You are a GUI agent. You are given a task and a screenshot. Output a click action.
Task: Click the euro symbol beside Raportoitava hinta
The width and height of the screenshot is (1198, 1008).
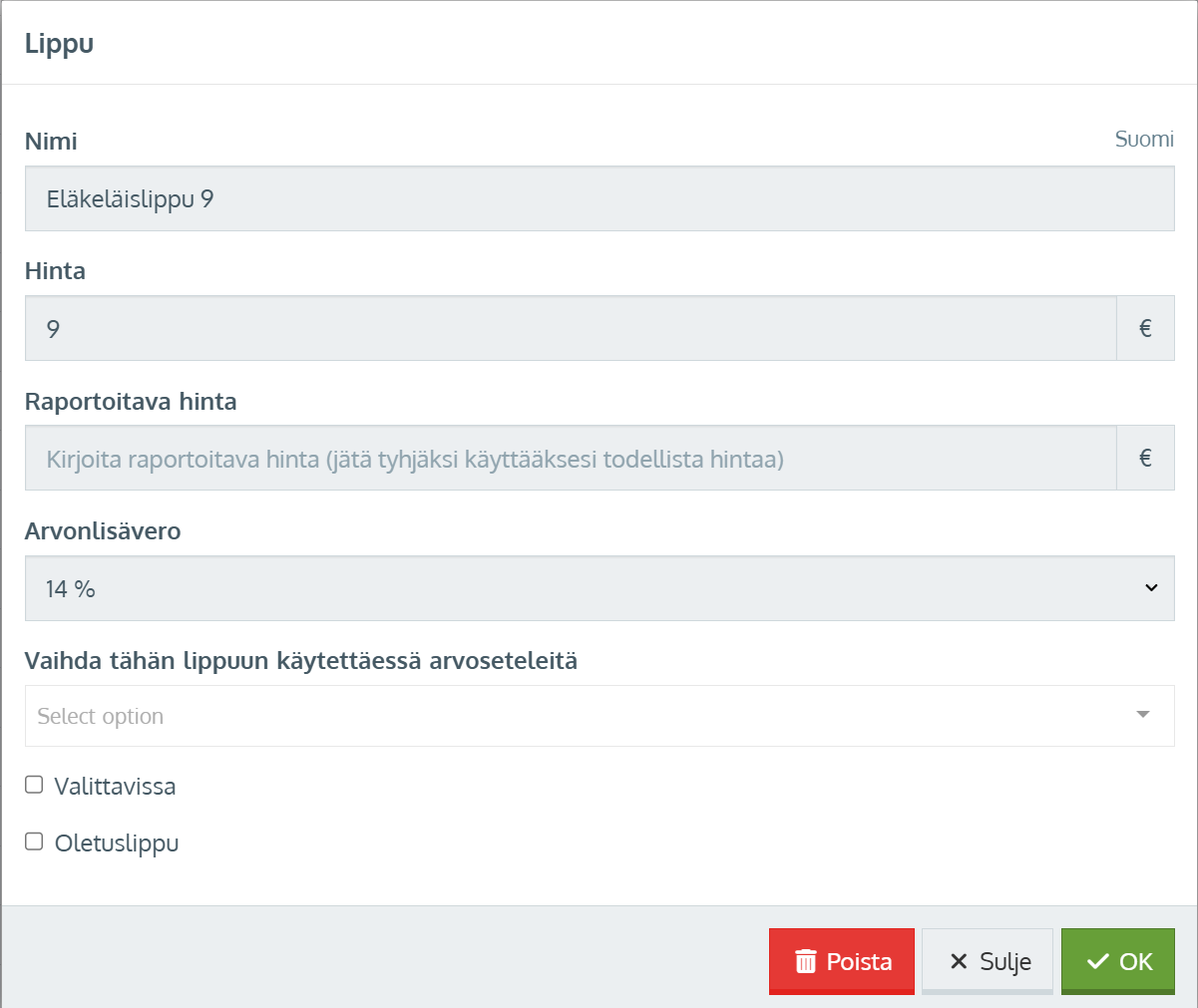tap(1145, 458)
